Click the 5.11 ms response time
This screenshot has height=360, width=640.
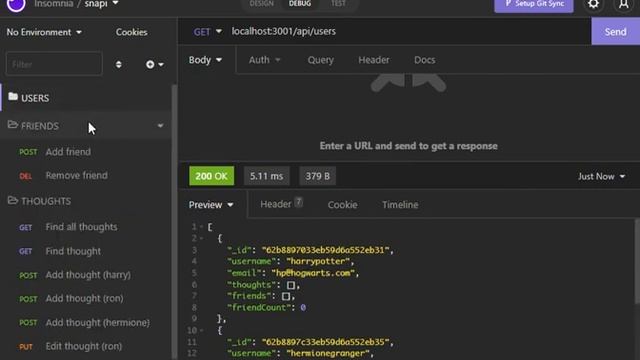267,176
